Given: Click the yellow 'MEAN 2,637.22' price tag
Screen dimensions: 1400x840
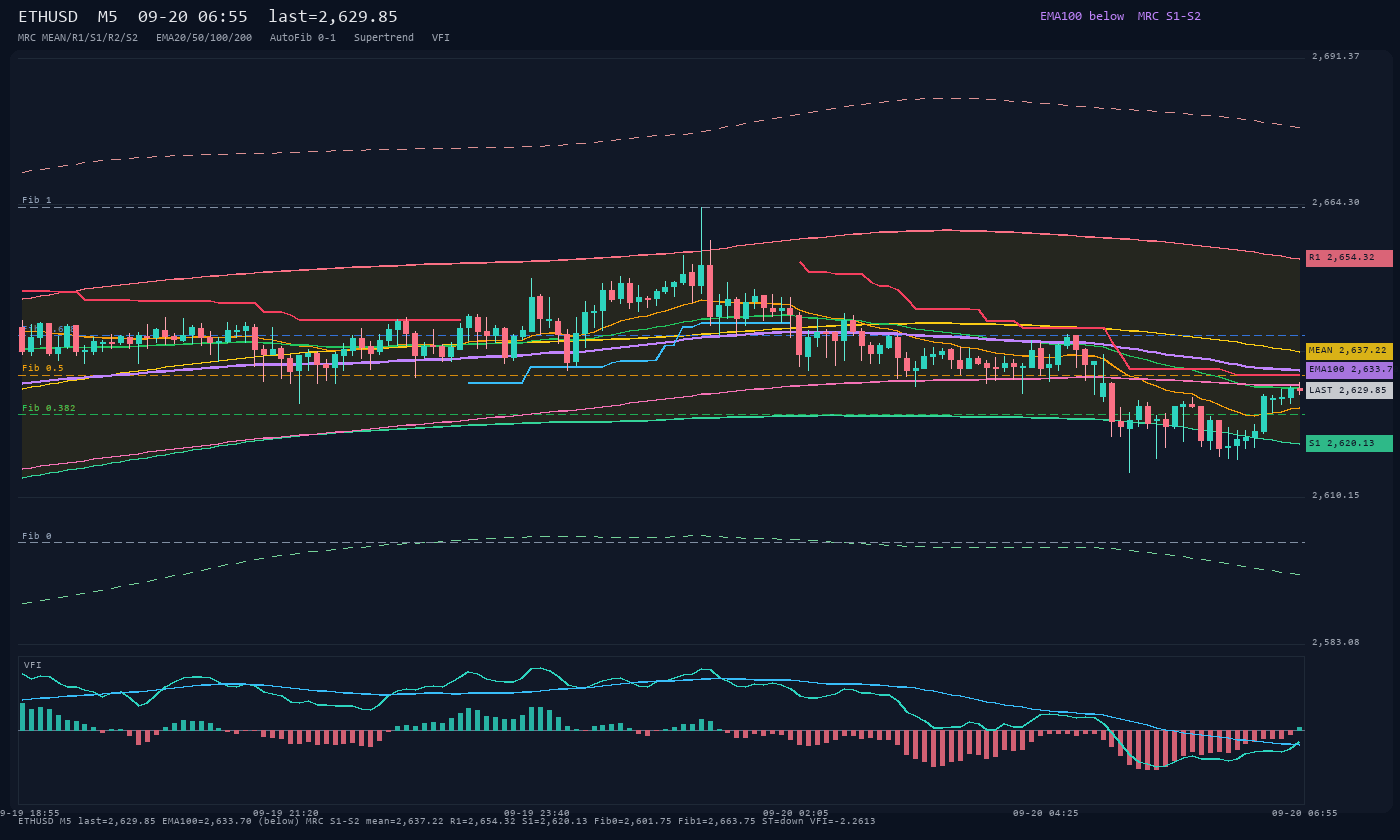Looking at the screenshot, I should coord(1349,351).
